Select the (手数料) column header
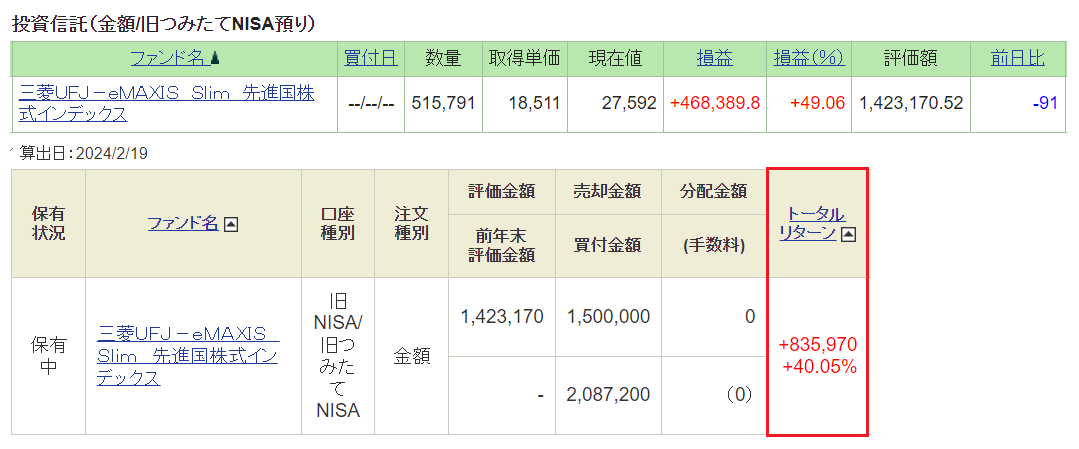1079x449 pixels. [x=713, y=245]
